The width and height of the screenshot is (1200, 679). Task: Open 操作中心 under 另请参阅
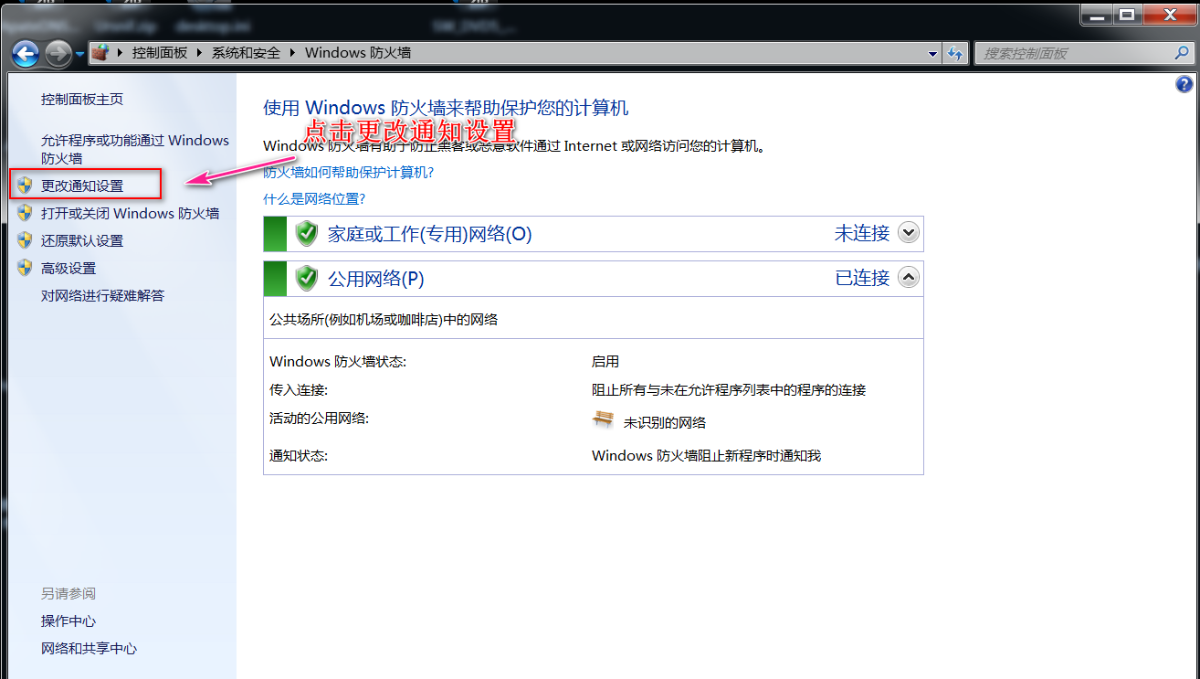click(68, 621)
